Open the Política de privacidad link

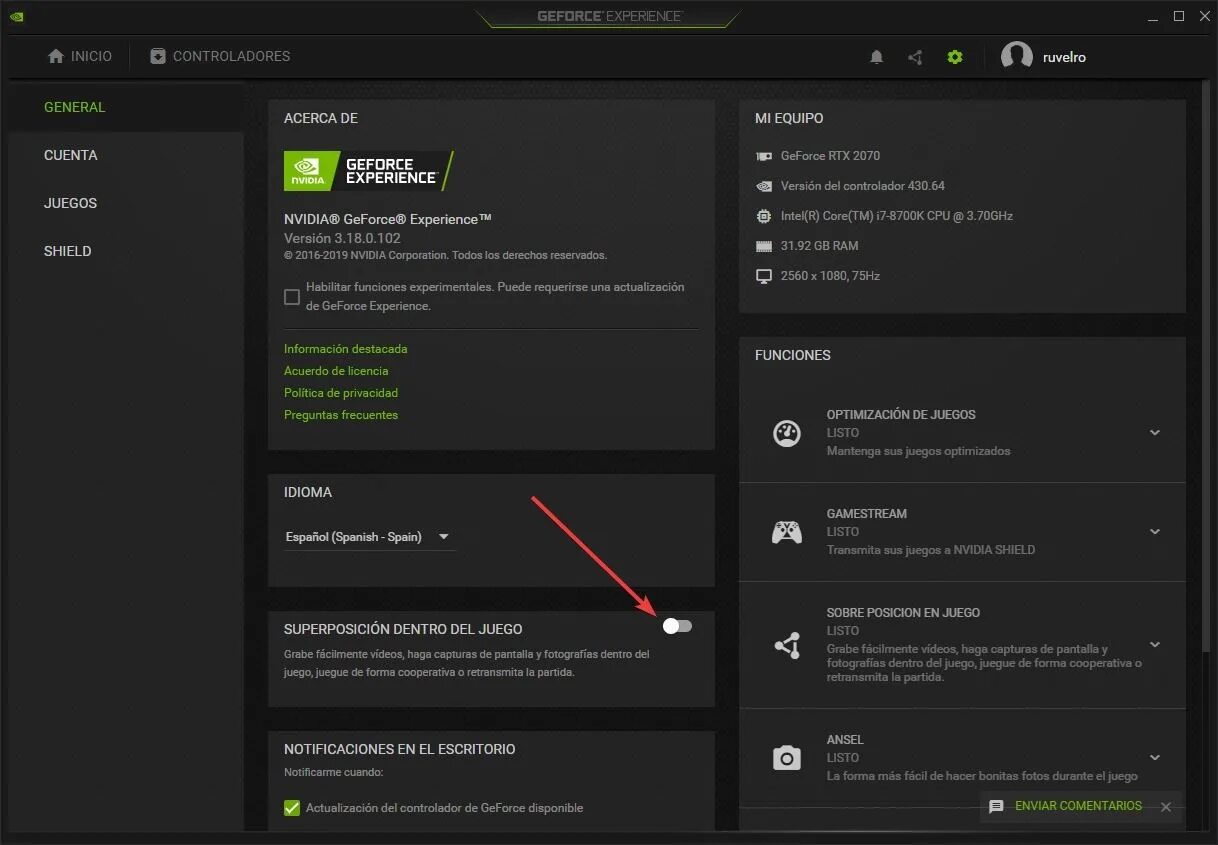[x=341, y=393]
